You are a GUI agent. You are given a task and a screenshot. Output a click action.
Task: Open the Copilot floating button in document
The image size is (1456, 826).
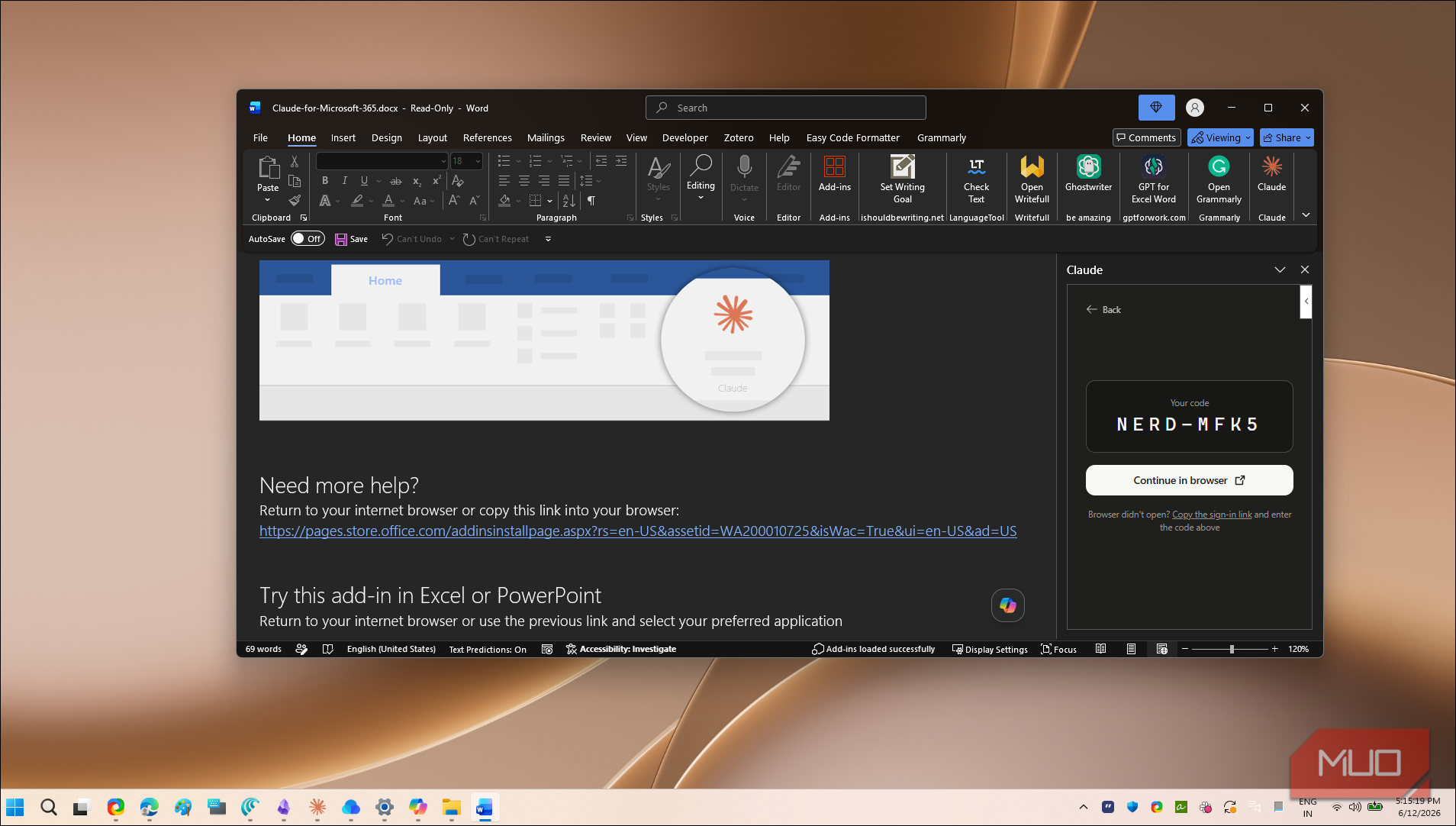1007,605
